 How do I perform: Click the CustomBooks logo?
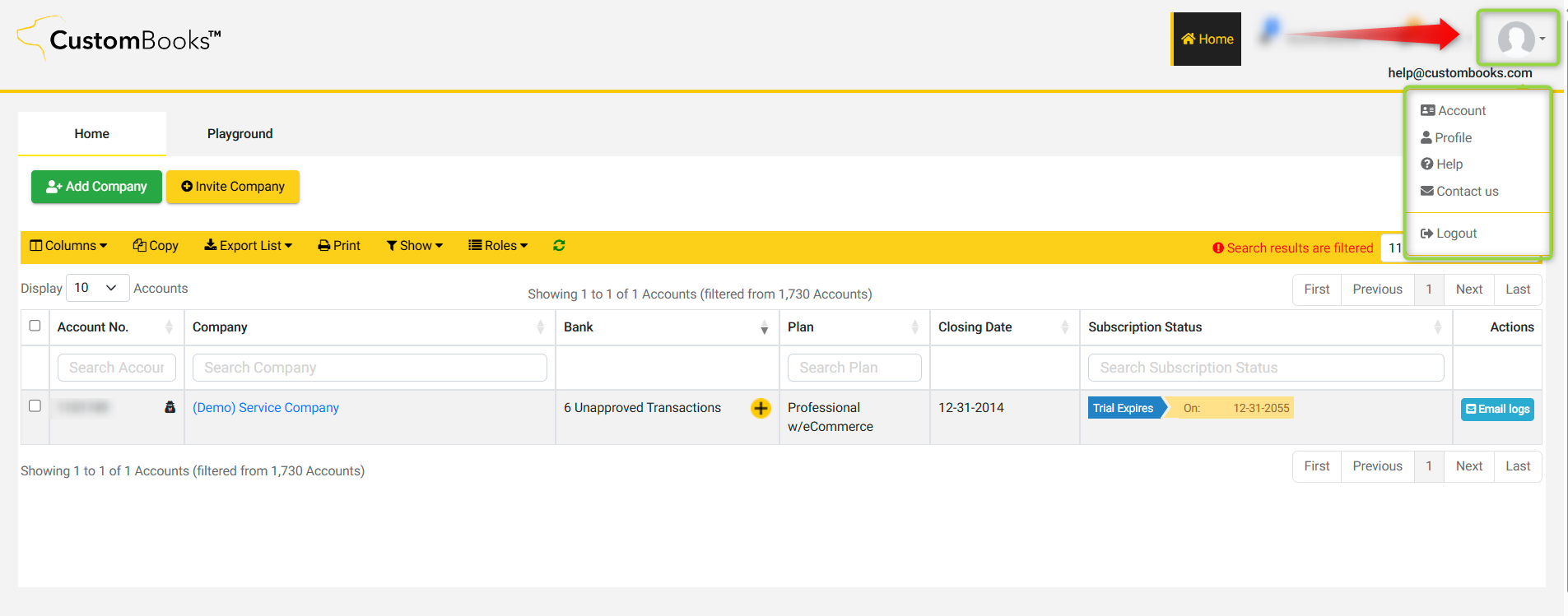(119, 39)
